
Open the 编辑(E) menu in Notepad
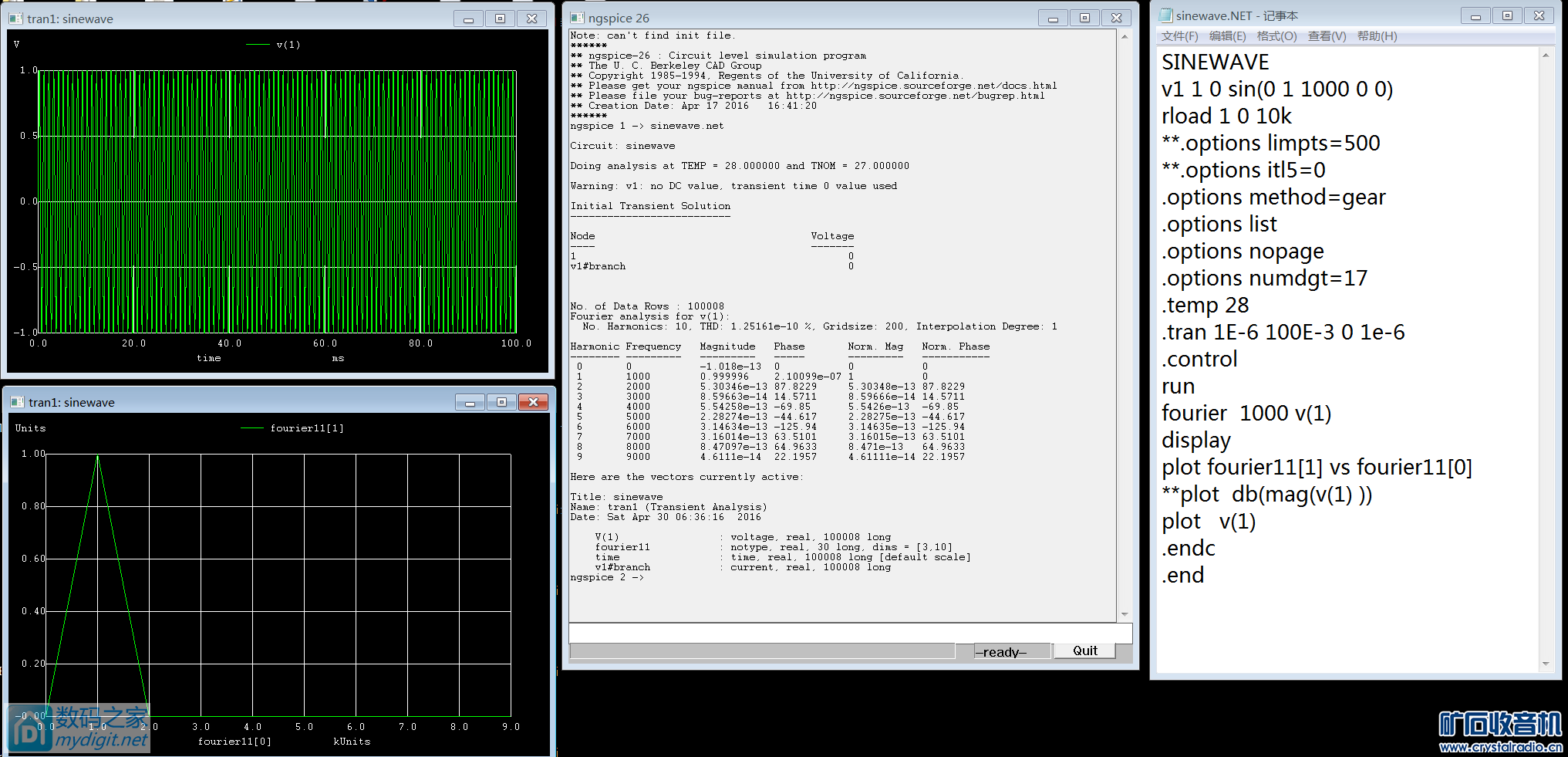pos(1227,36)
